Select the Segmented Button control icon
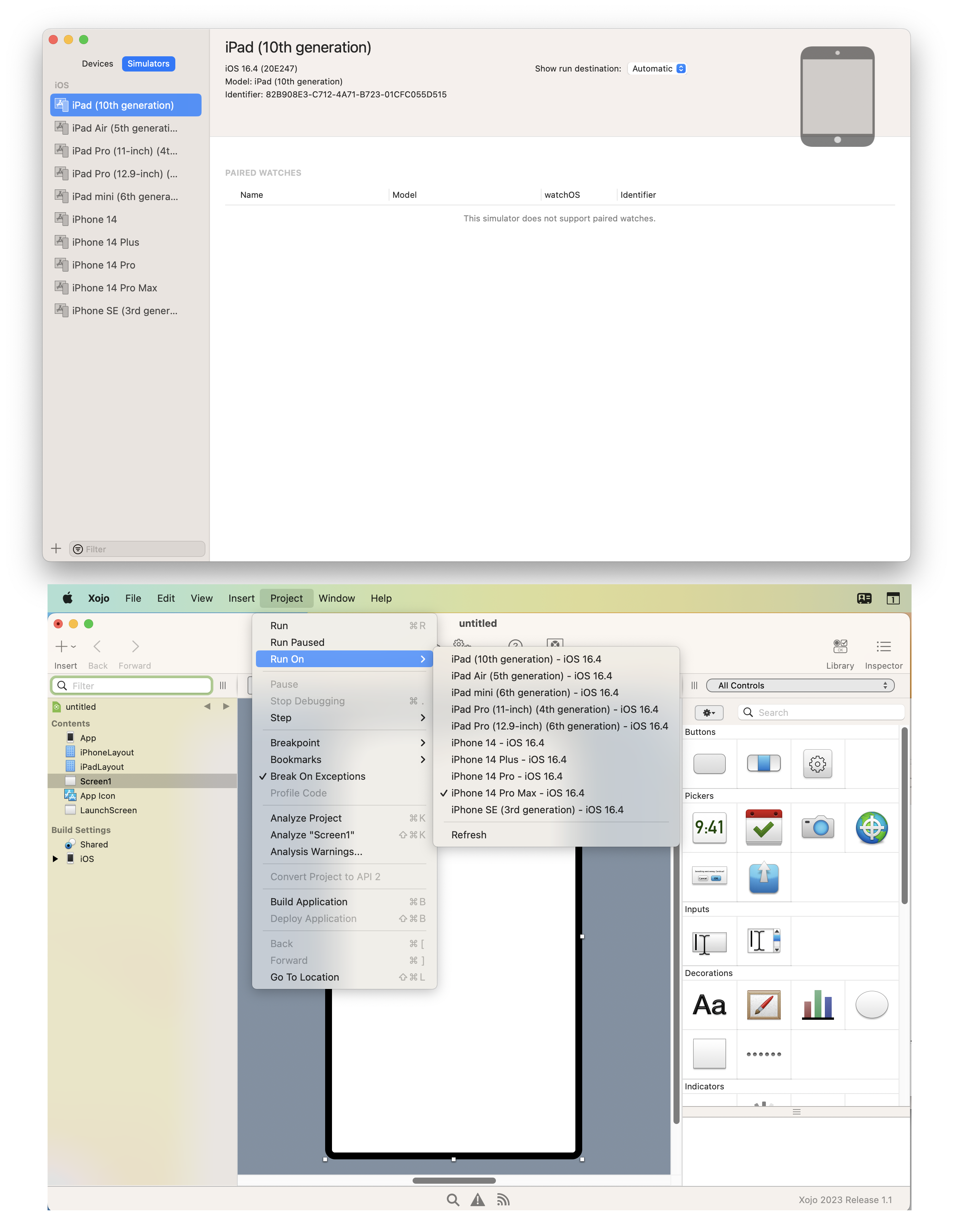 pyautogui.click(x=764, y=764)
